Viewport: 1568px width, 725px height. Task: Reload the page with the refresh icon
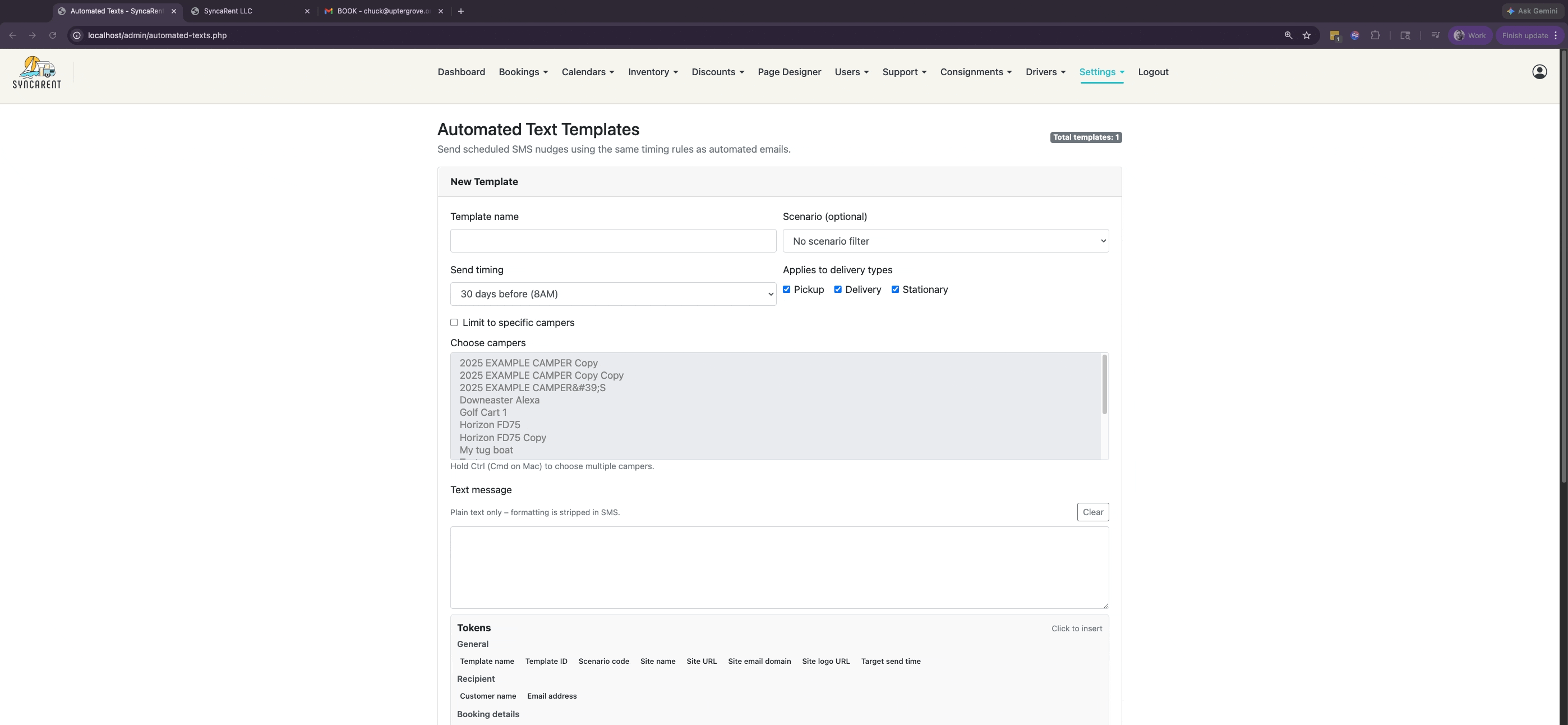52,35
